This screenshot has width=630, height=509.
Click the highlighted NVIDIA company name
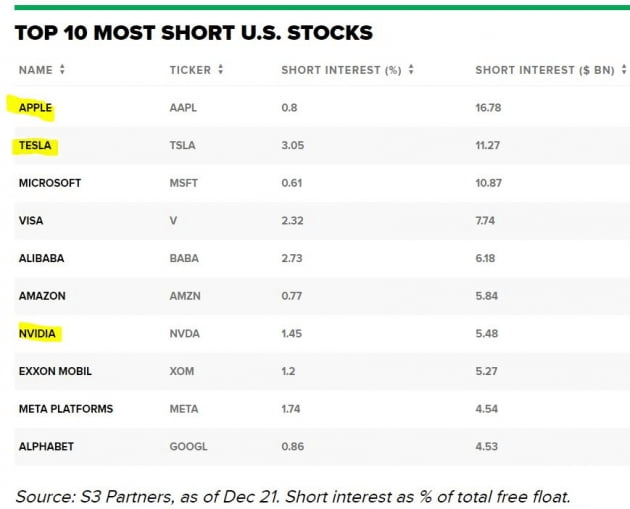[38, 334]
